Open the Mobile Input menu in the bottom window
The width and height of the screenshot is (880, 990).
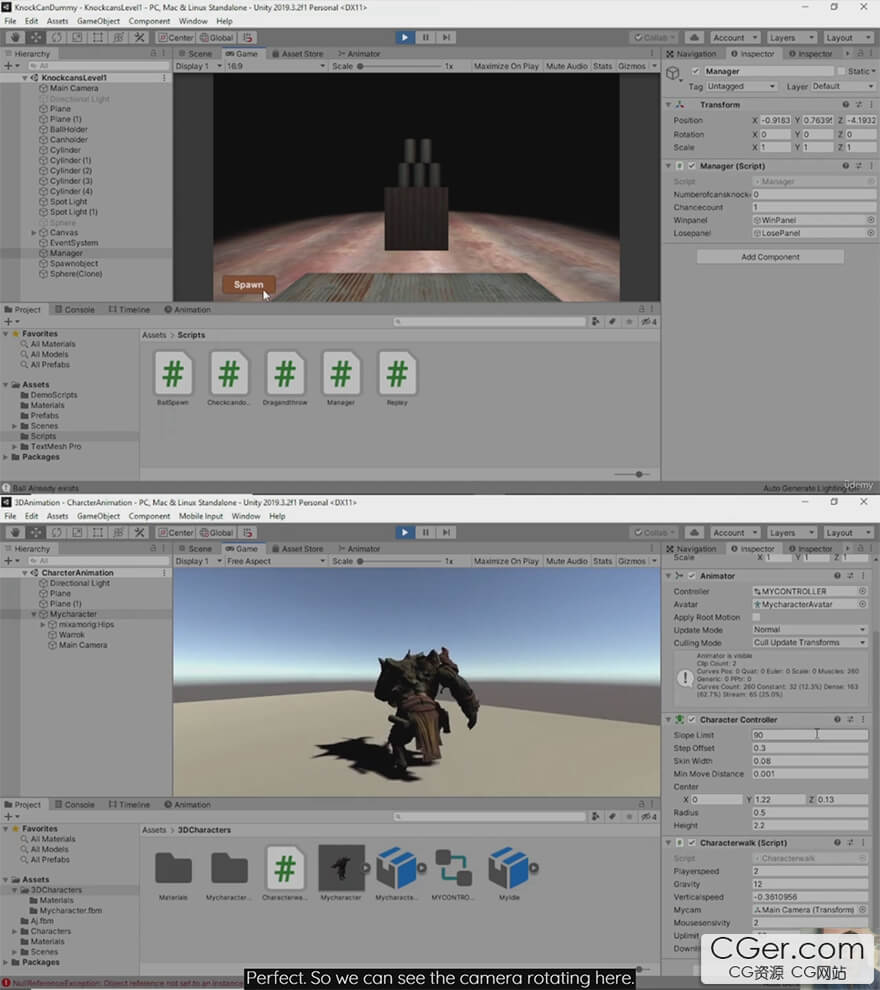(x=201, y=516)
